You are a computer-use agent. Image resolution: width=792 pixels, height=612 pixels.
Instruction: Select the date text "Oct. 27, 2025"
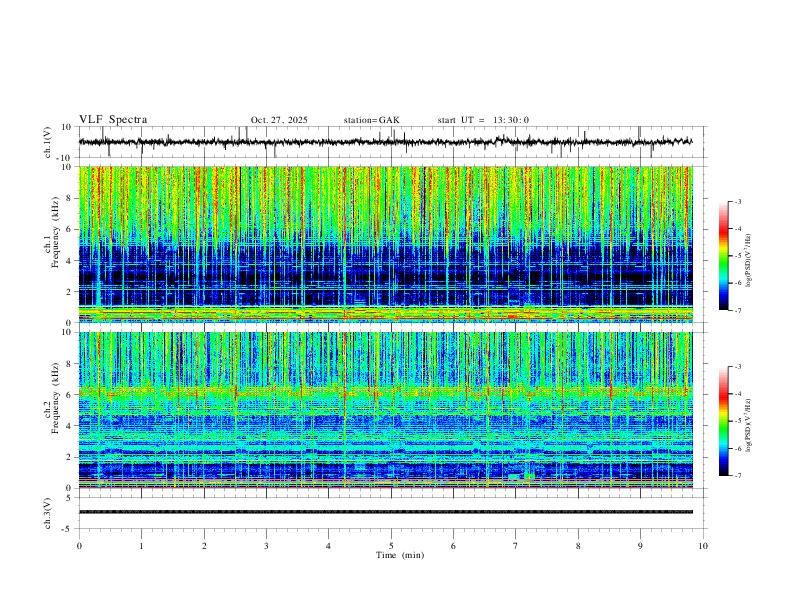point(279,120)
